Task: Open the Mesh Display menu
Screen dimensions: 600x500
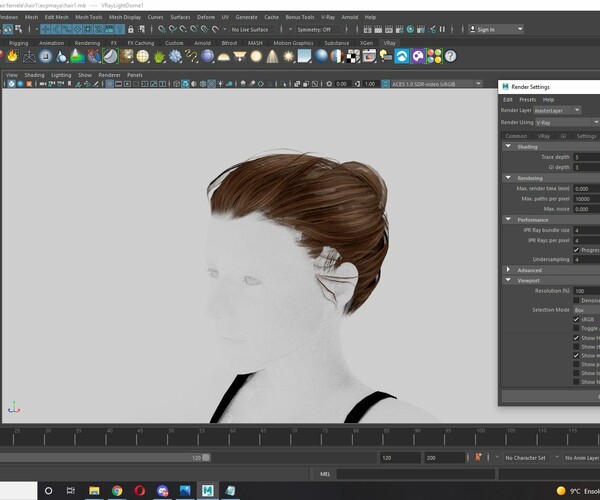Action: tap(125, 17)
